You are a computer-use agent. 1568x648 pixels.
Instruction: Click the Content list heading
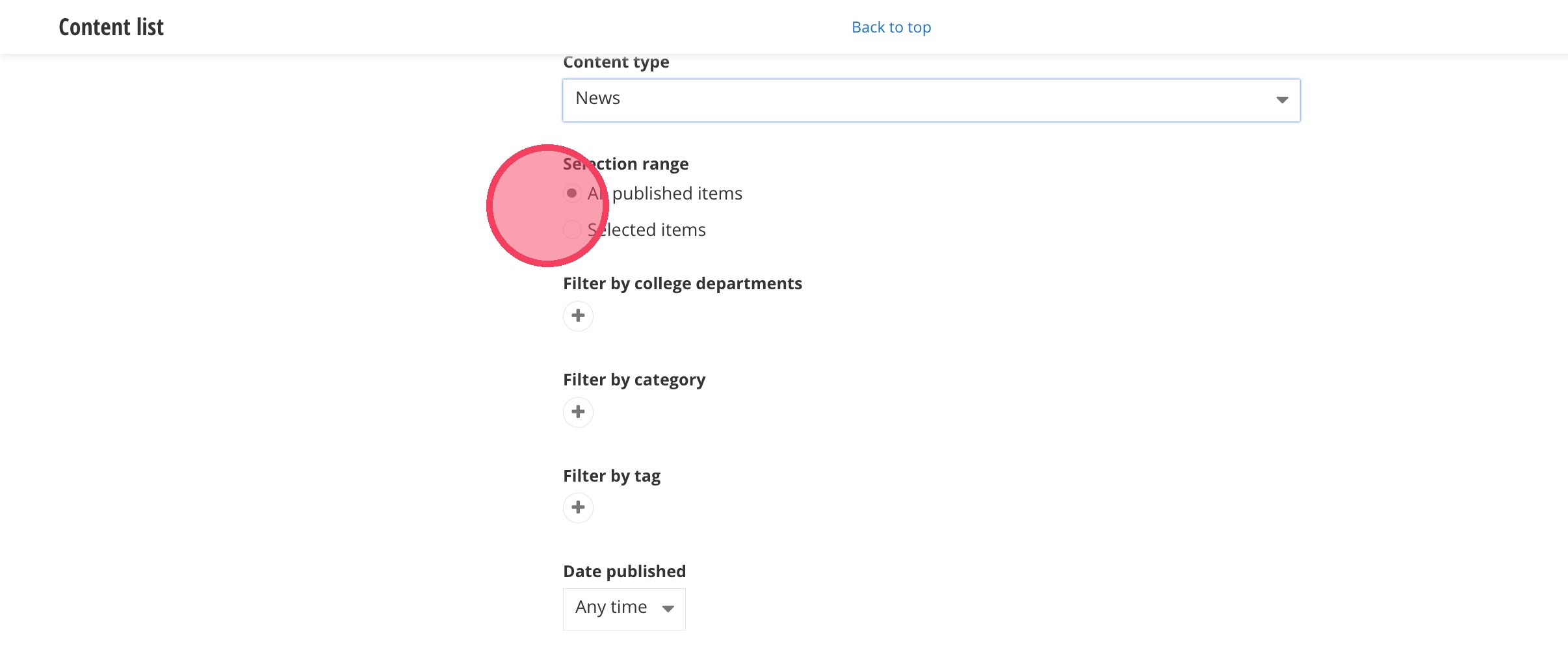pos(111,27)
